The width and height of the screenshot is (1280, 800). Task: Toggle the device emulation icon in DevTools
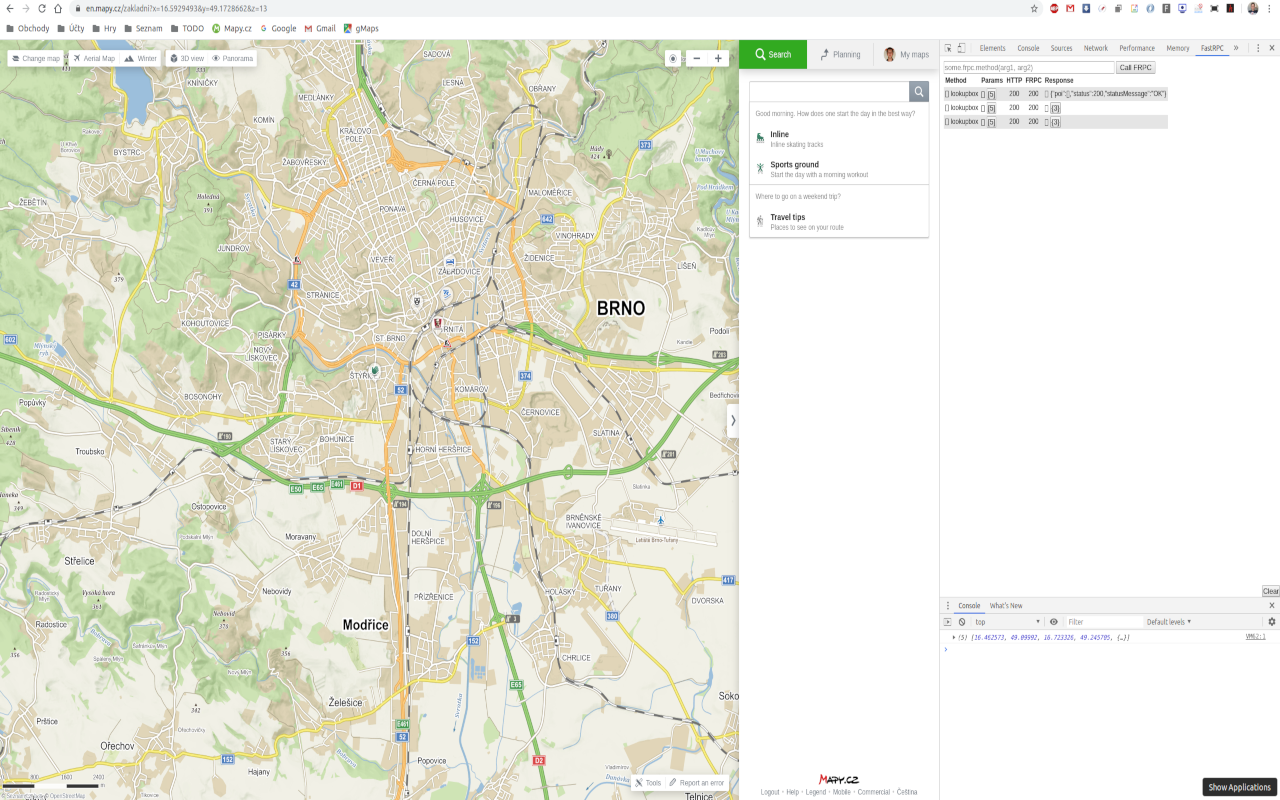pos(962,47)
